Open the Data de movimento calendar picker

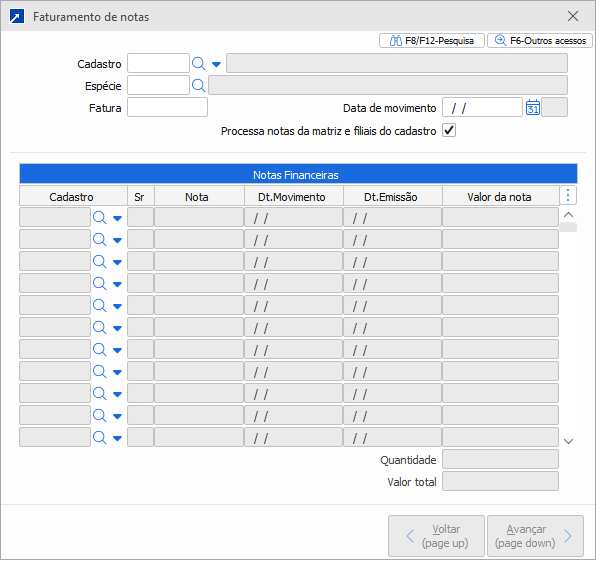point(532,108)
